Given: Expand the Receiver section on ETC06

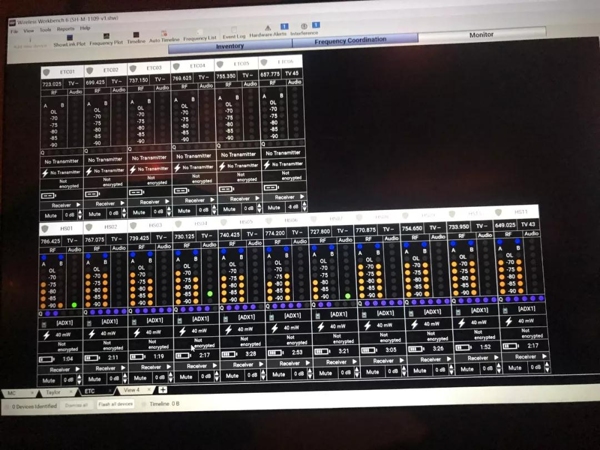Looking at the screenshot, I should click(285, 197).
